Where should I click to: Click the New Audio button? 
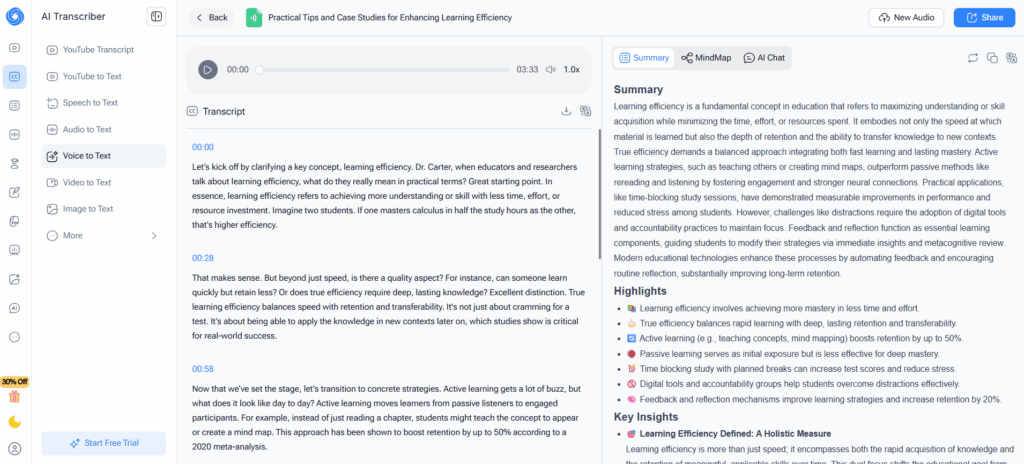tap(906, 18)
